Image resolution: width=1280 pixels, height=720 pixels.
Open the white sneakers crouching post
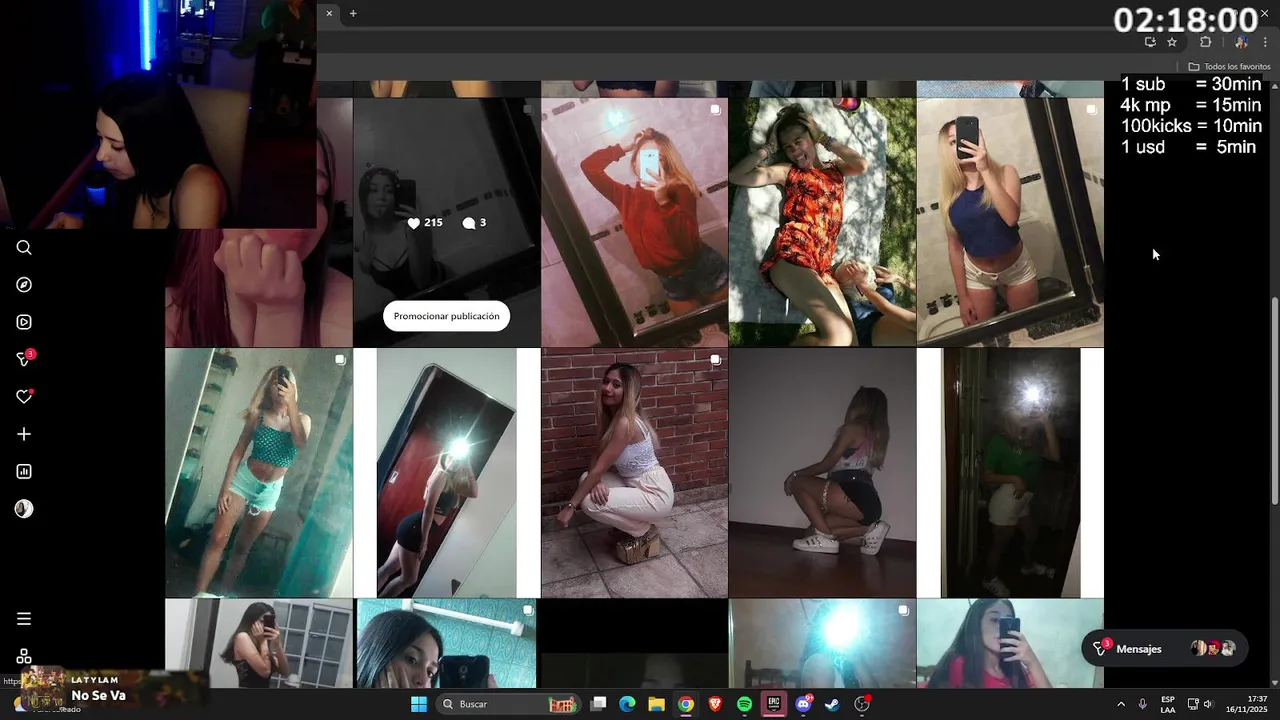click(x=822, y=472)
